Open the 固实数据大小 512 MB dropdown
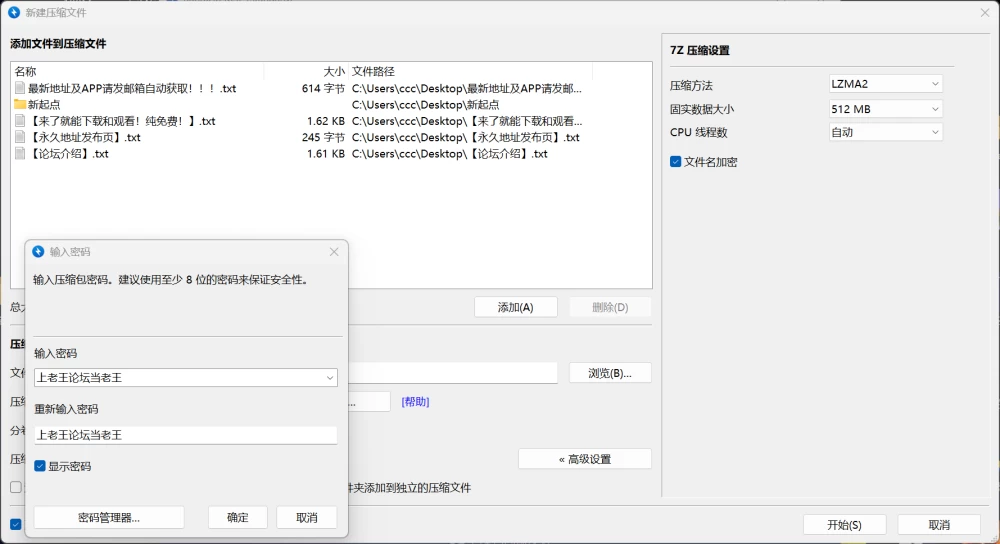This screenshot has height=544, width=1000. pos(885,109)
